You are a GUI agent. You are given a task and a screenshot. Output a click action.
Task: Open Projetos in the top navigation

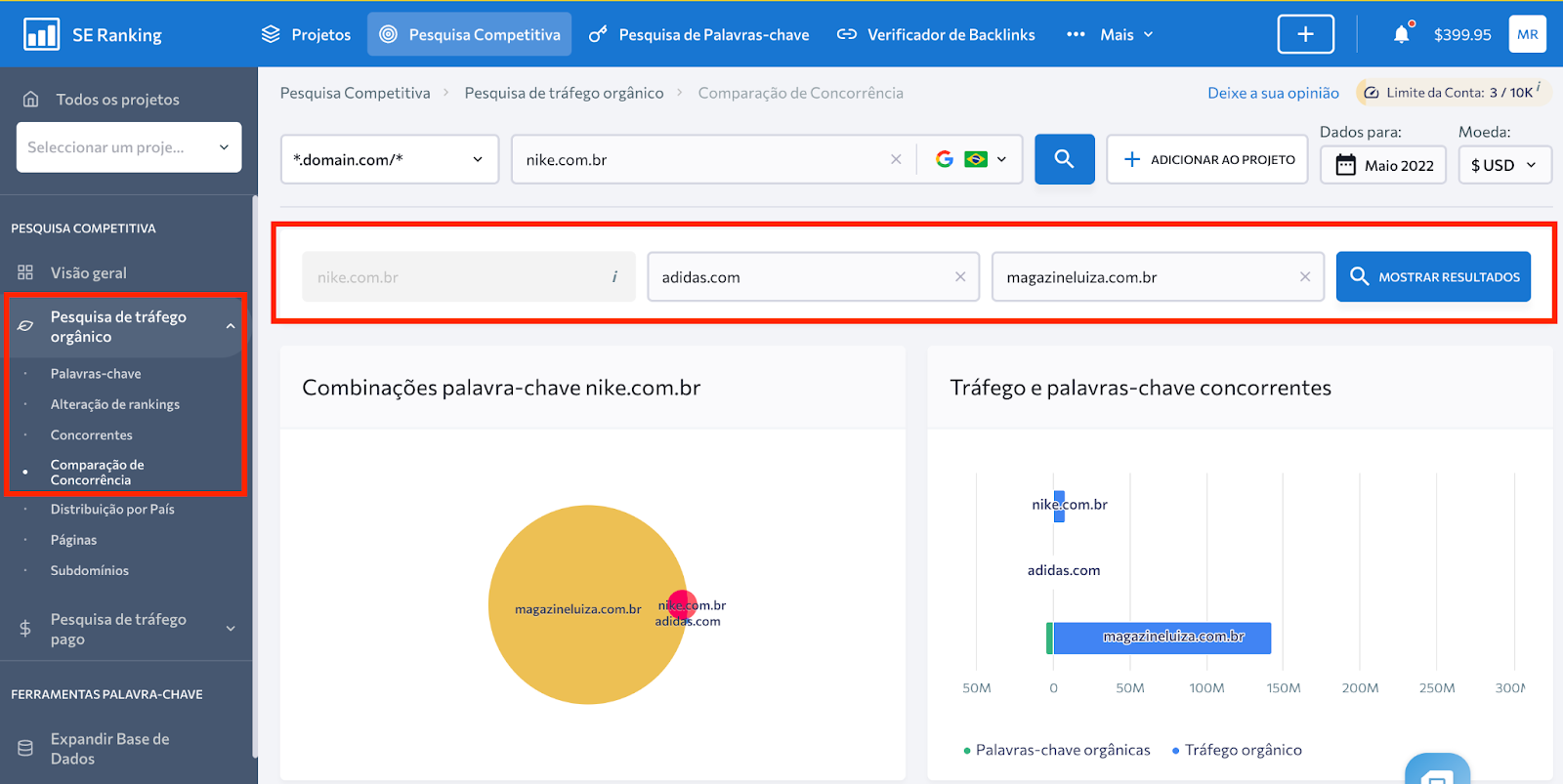306,34
